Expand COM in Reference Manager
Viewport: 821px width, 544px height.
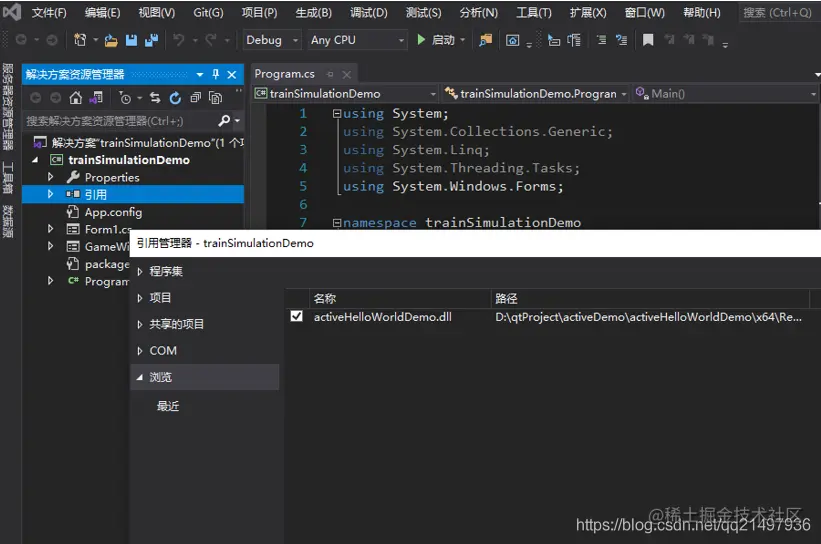click(140, 351)
